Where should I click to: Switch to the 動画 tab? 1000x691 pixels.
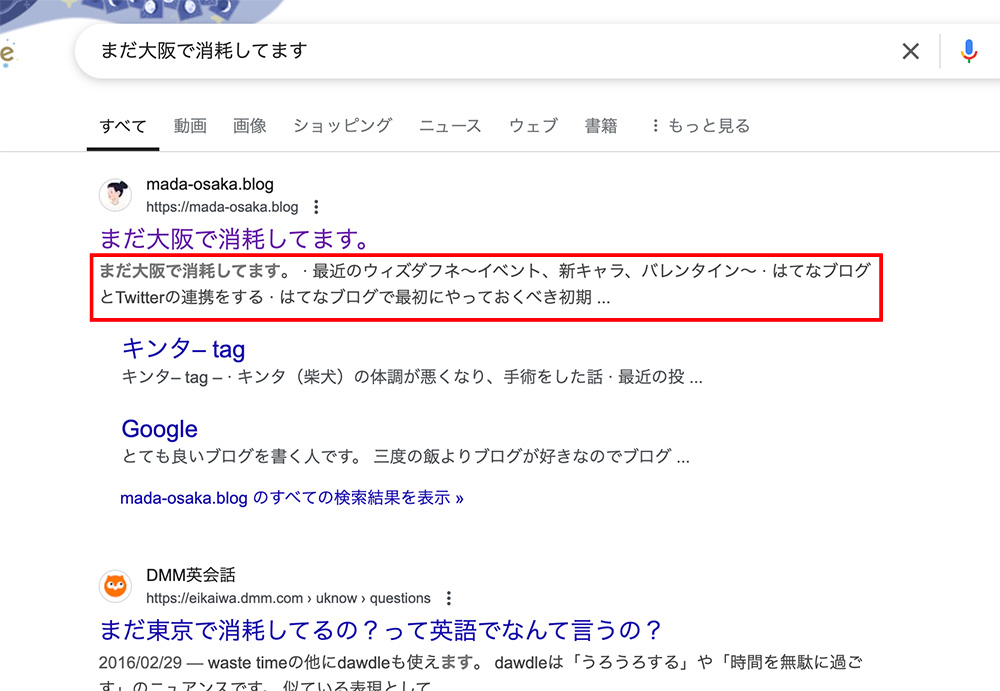tap(190, 126)
